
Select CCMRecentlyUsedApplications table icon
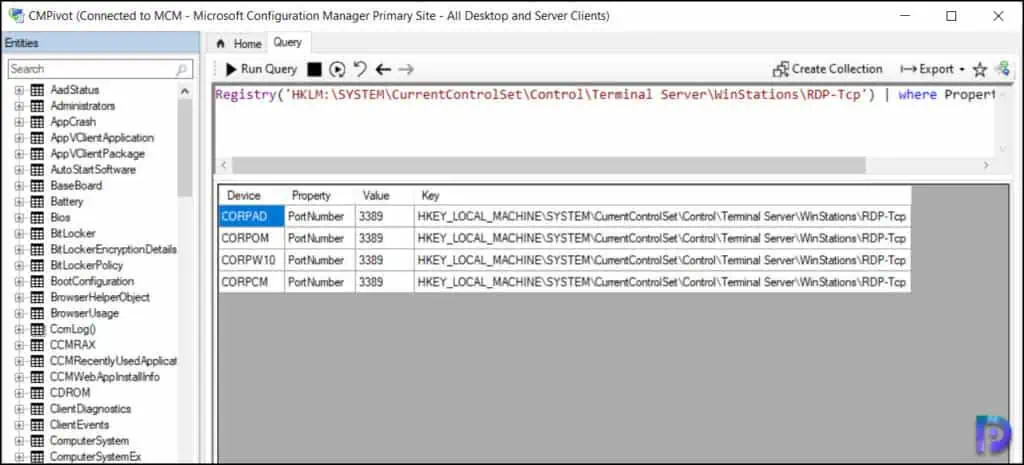coord(37,361)
